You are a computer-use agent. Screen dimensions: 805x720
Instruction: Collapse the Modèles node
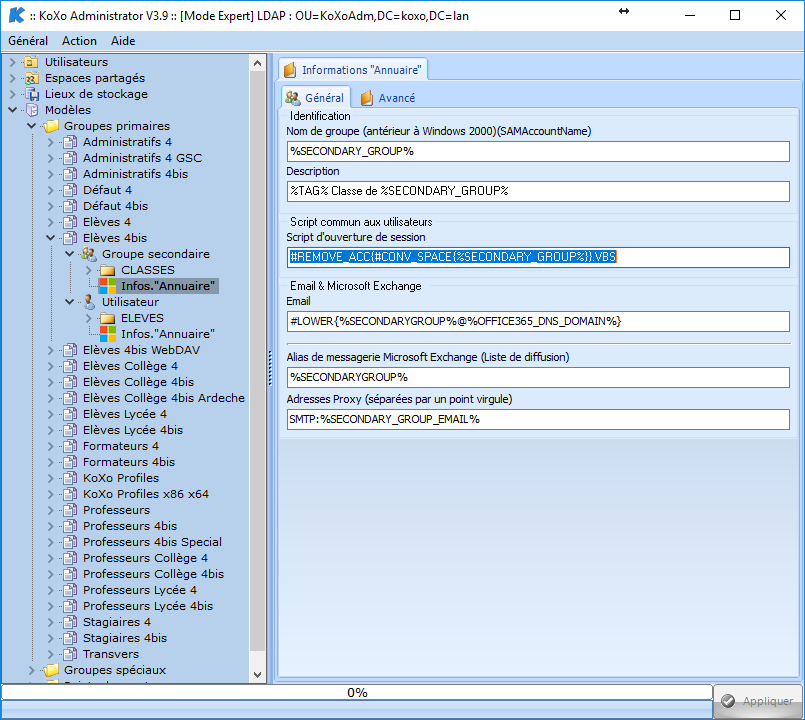pos(13,110)
